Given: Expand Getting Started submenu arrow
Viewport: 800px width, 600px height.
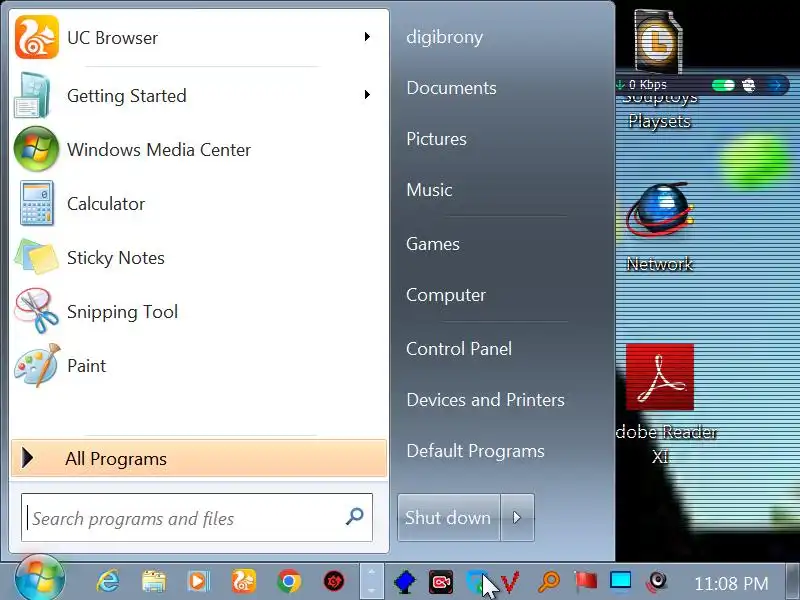Looking at the screenshot, I should click(367, 94).
